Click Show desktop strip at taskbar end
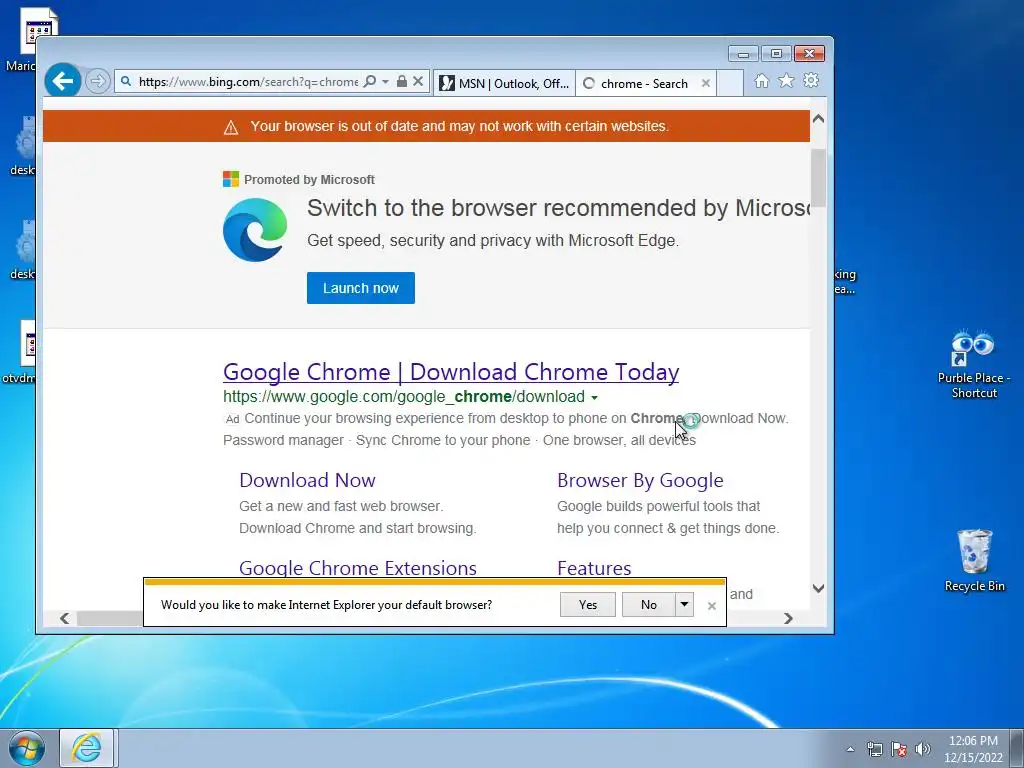The image size is (1024, 768). pyautogui.click(x=1017, y=748)
